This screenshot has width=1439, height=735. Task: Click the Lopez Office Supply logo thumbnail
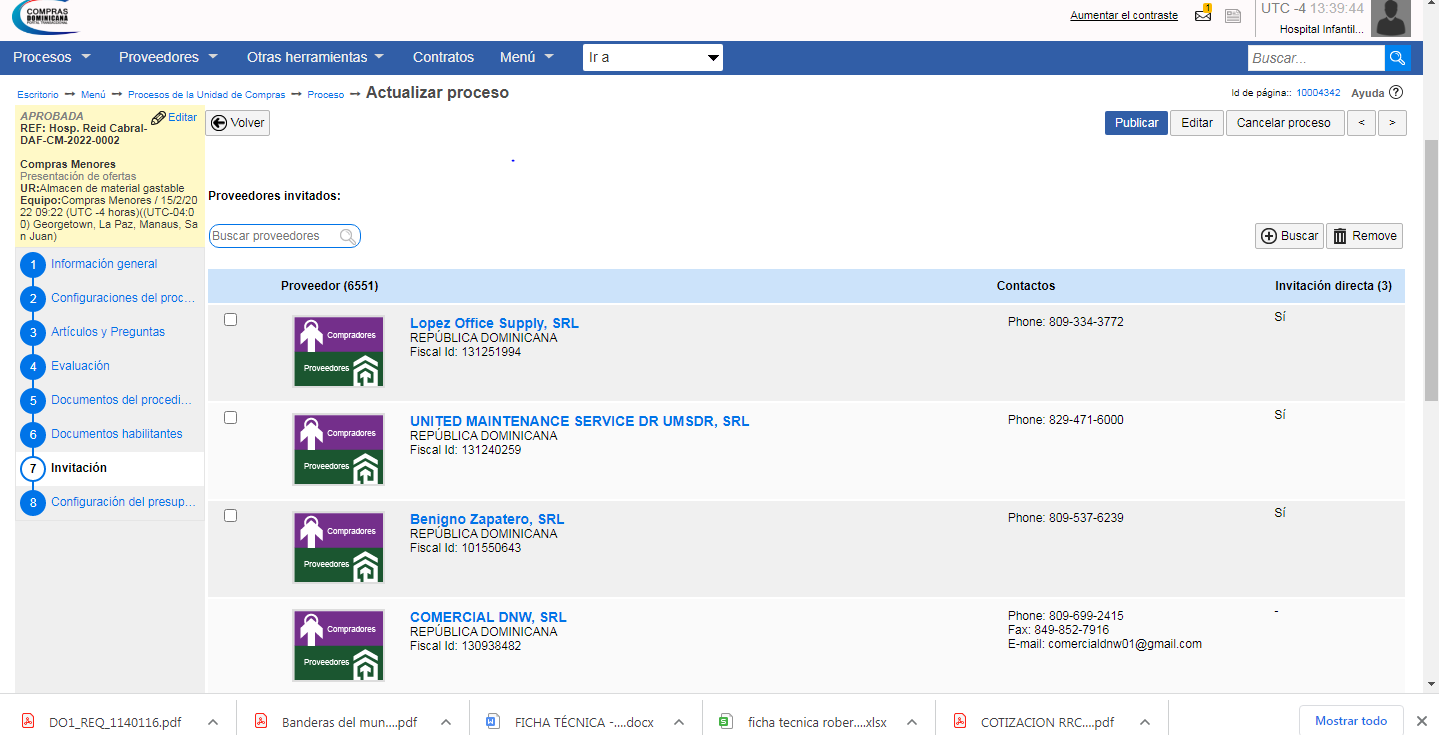pyautogui.click(x=338, y=351)
